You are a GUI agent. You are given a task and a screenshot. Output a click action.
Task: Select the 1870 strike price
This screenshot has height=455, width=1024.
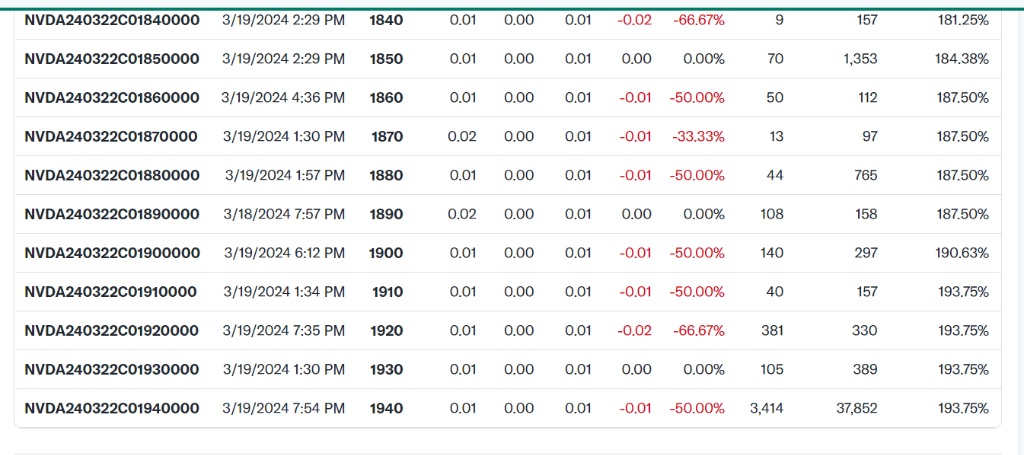pos(387,137)
